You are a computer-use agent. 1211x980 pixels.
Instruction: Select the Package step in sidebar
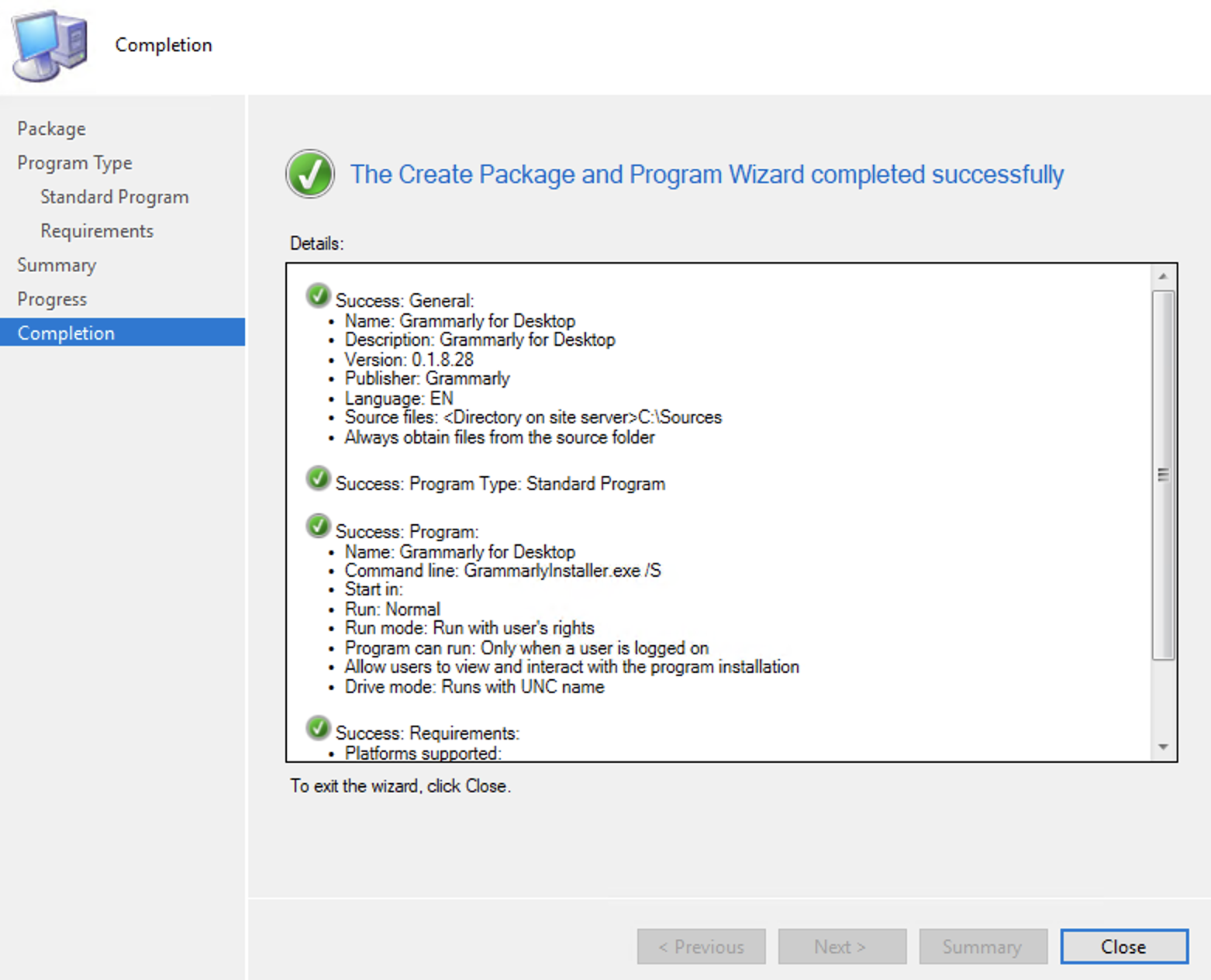coord(51,129)
